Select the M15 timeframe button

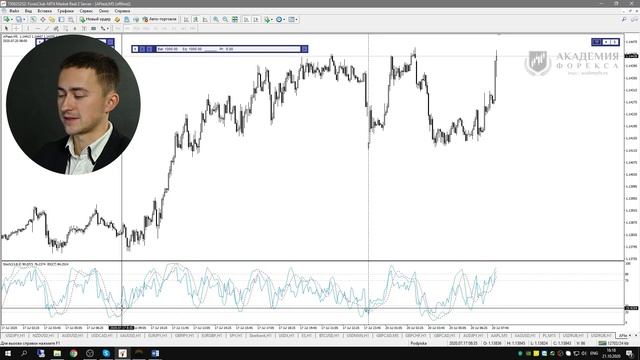tap(136, 28)
